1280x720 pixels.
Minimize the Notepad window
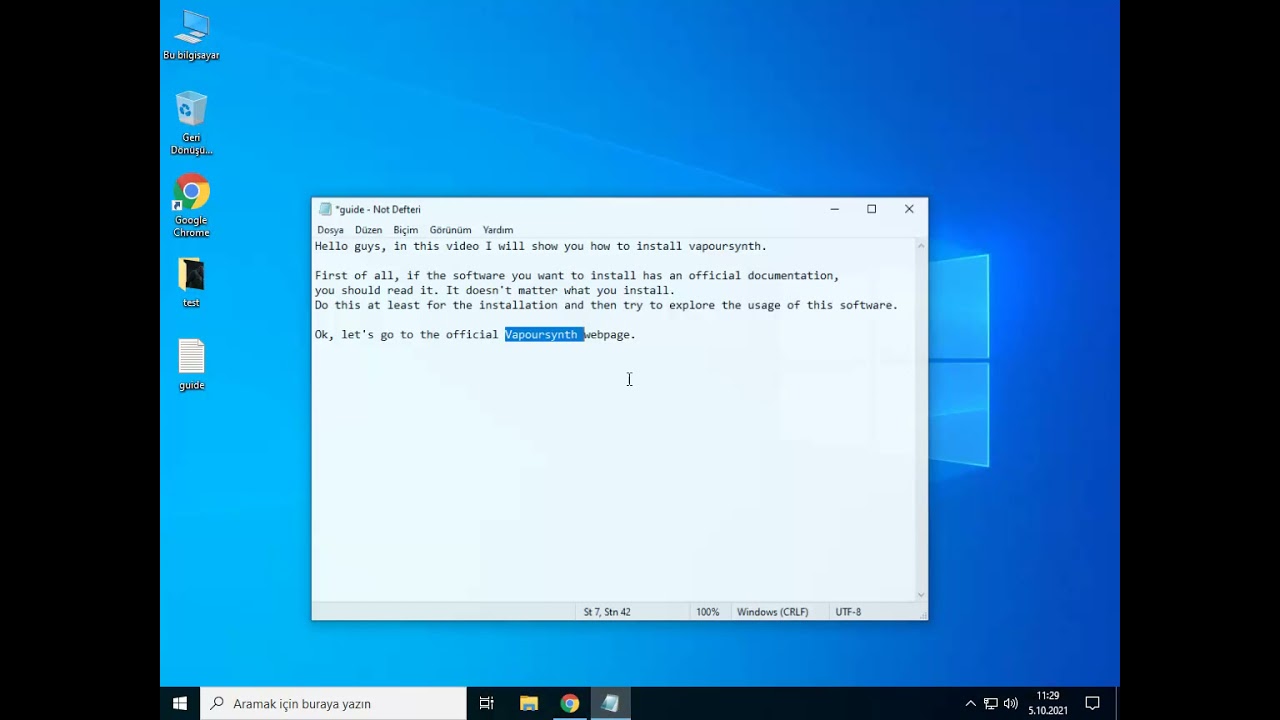(x=834, y=209)
